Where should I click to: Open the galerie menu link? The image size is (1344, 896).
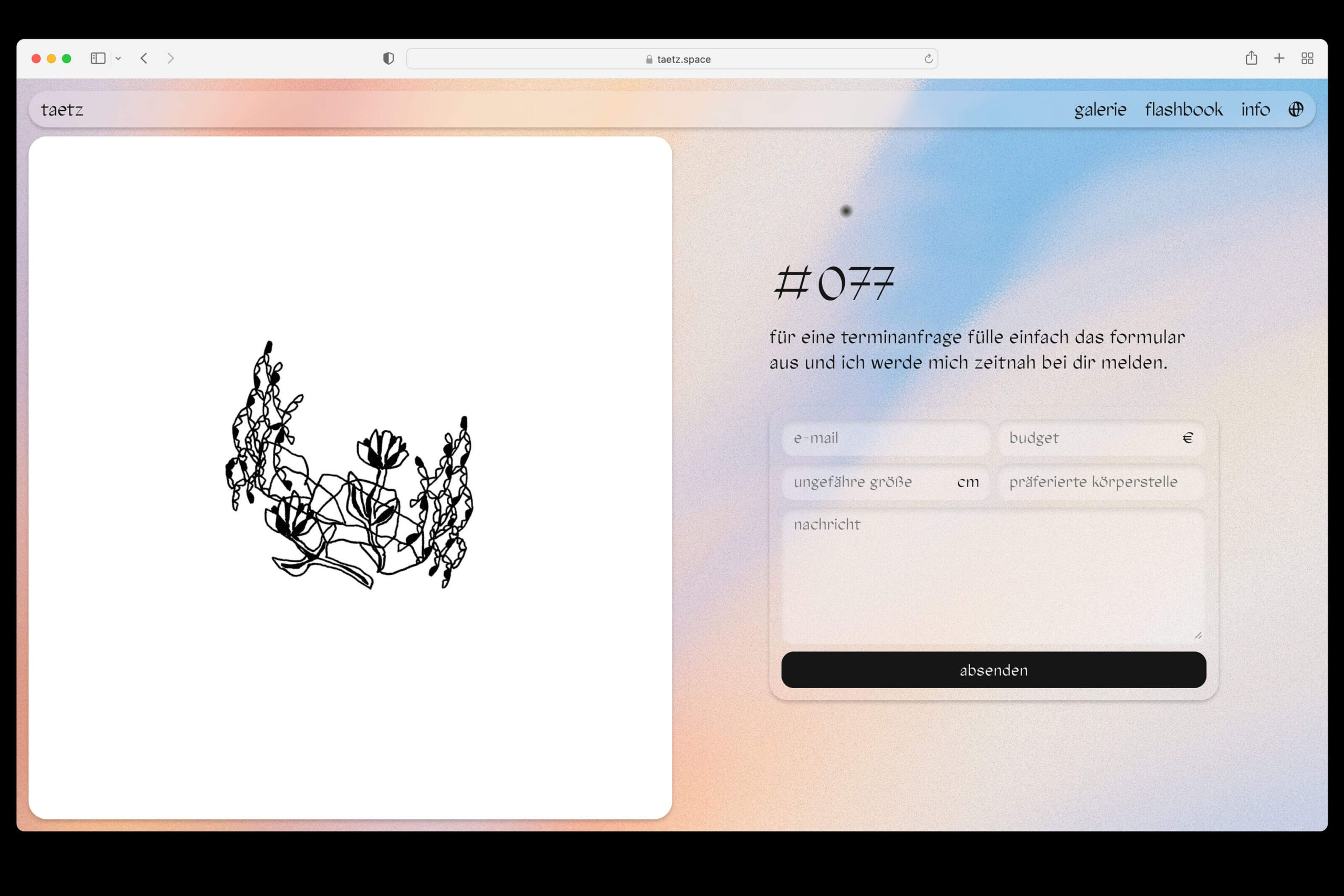click(1100, 109)
